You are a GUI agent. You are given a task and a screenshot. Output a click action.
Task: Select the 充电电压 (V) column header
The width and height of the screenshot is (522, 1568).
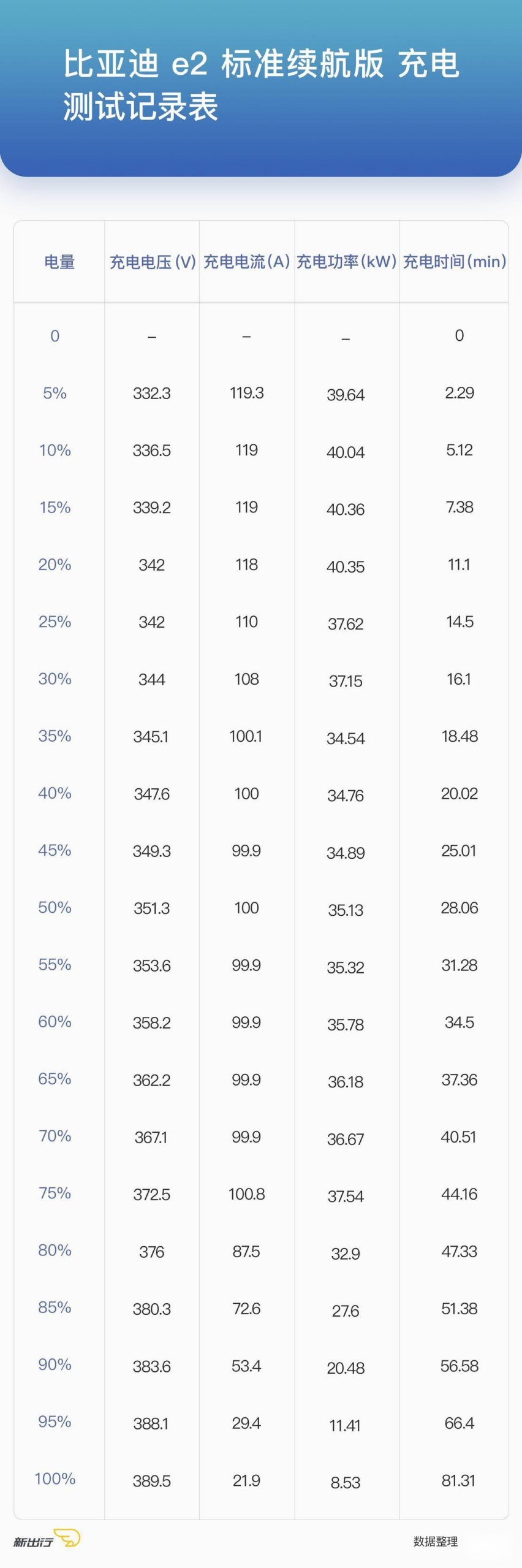(x=153, y=262)
